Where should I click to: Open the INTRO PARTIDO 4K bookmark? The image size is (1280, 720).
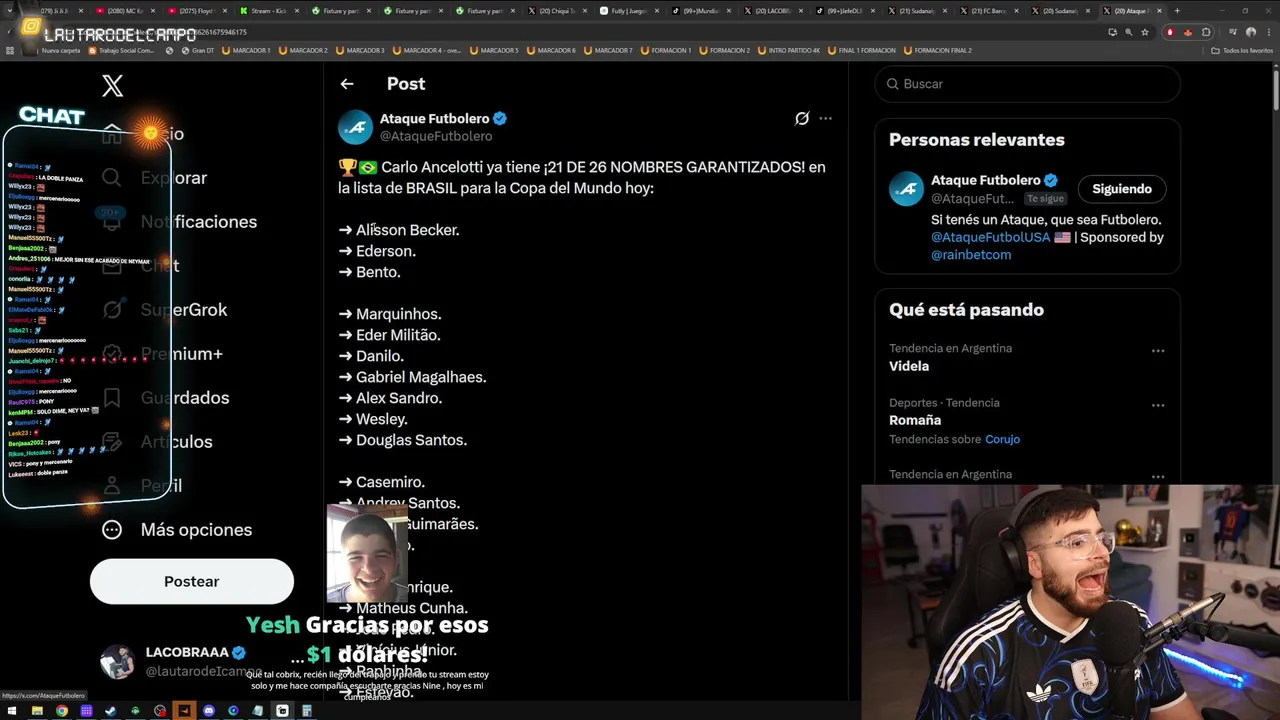coord(789,50)
